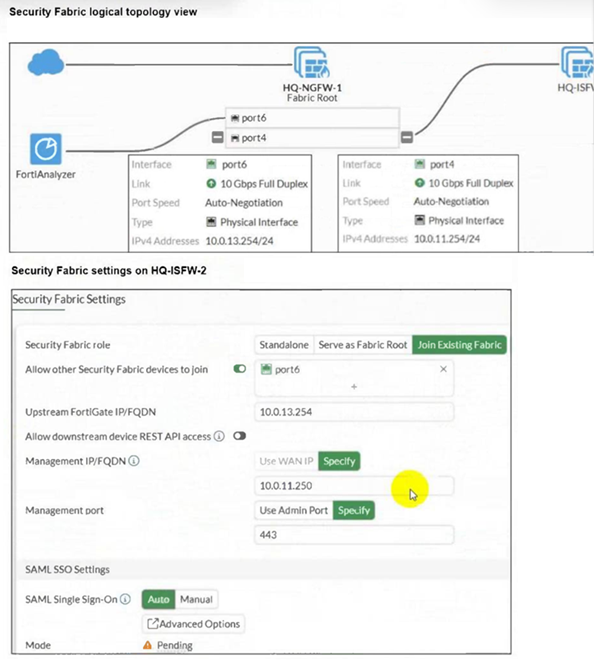
Task: Click the 10 Gbps link status icon for port4
Action: click(x=419, y=183)
